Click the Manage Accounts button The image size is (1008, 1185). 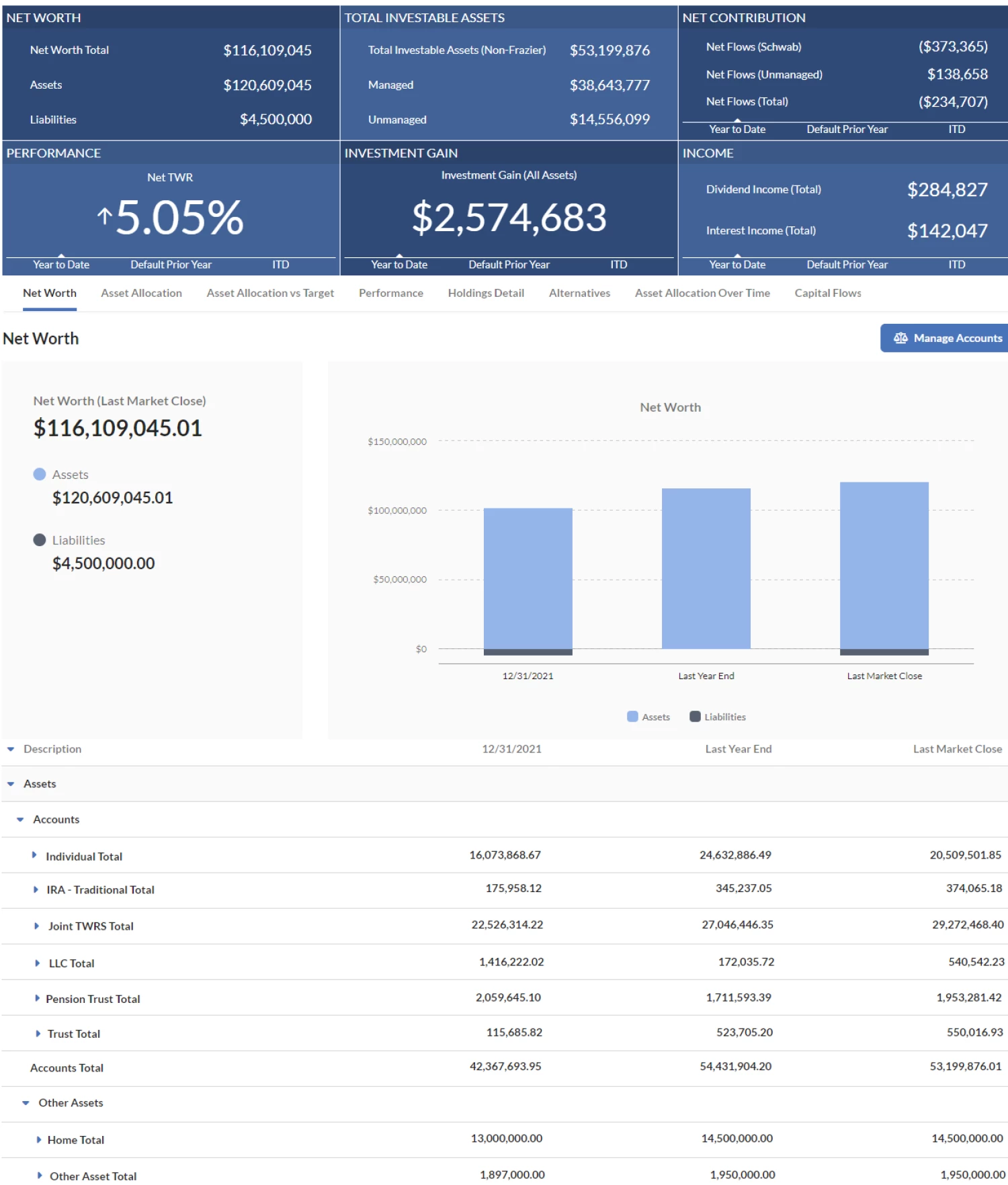click(x=947, y=339)
